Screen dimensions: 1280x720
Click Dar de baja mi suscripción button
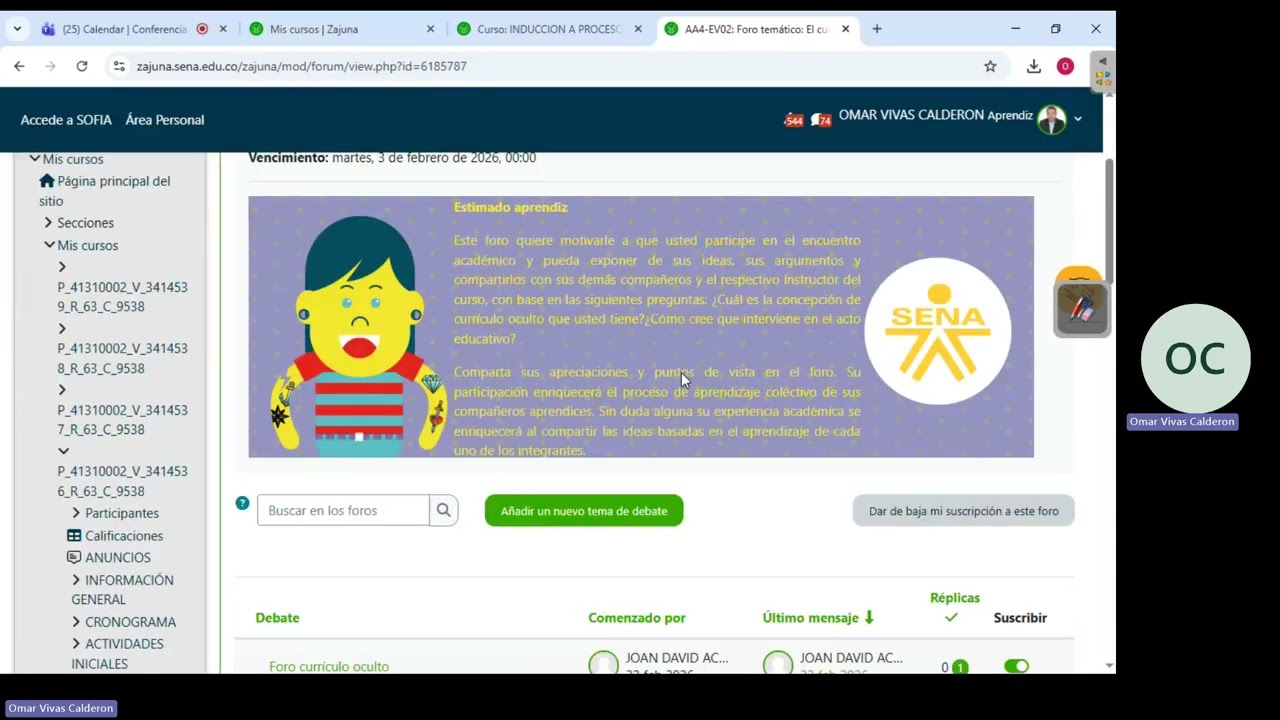[x=963, y=511]
